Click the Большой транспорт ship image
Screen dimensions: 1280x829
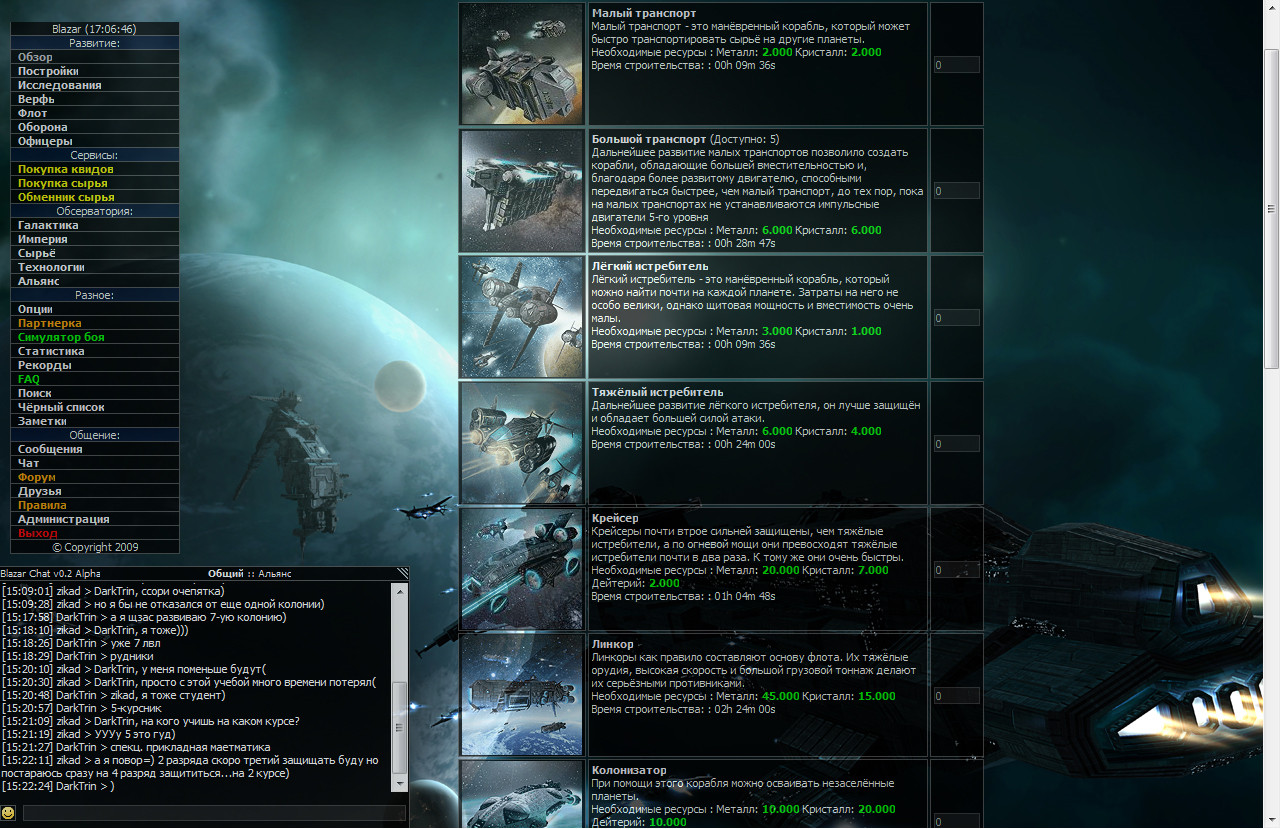point(522,190)
